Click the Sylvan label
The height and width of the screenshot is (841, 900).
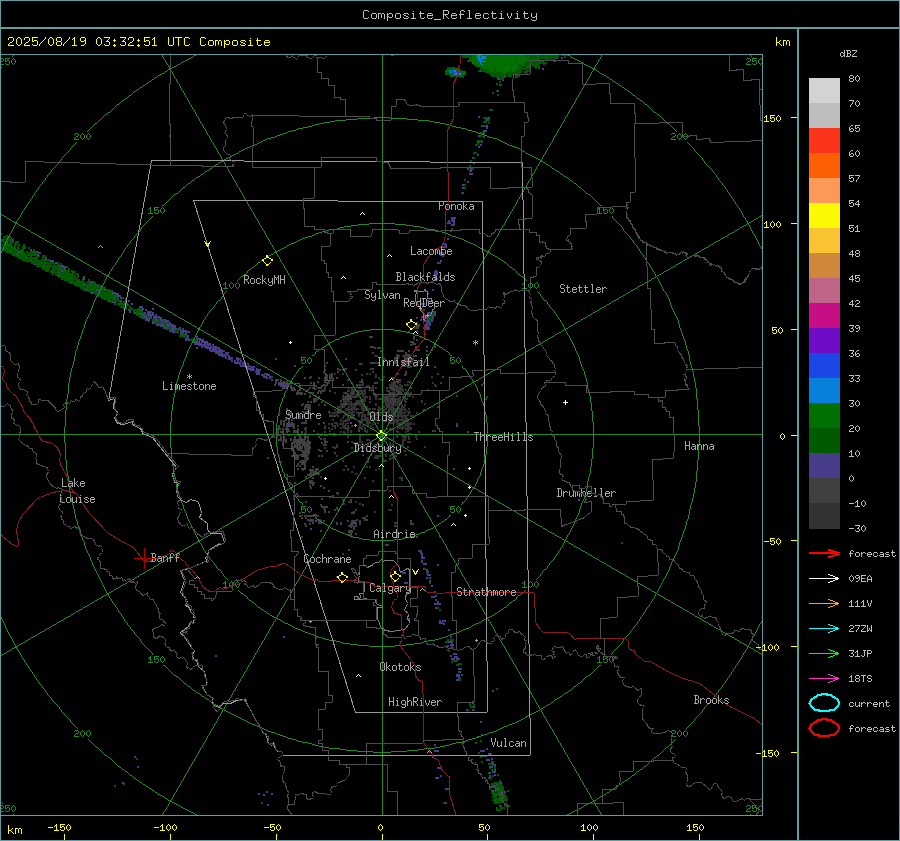[382, 295]
